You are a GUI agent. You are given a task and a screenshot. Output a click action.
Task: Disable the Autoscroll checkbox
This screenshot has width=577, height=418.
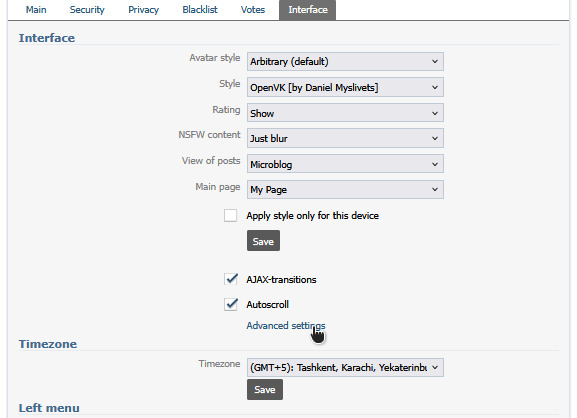pos(230,305)
